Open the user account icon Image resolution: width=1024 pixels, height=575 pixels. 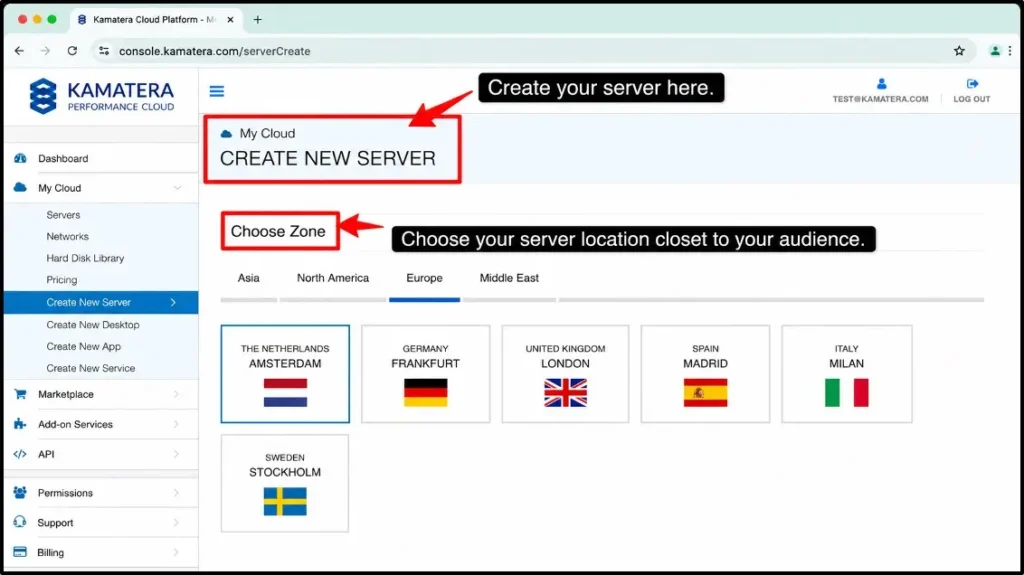click(882, 84)
